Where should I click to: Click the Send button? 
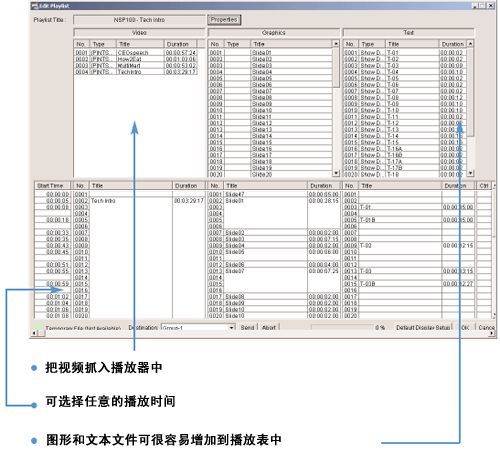pyautogui.click(x=248, y=328)
